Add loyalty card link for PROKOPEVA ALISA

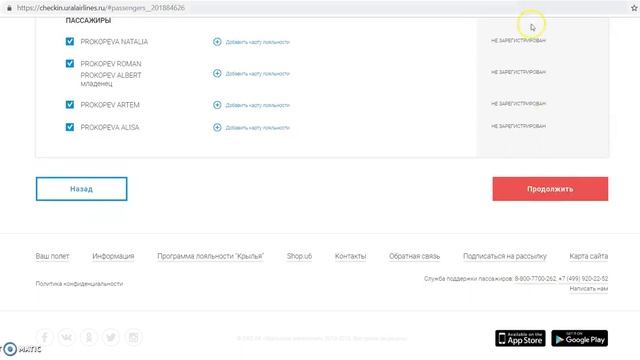[x=258, y=128]
